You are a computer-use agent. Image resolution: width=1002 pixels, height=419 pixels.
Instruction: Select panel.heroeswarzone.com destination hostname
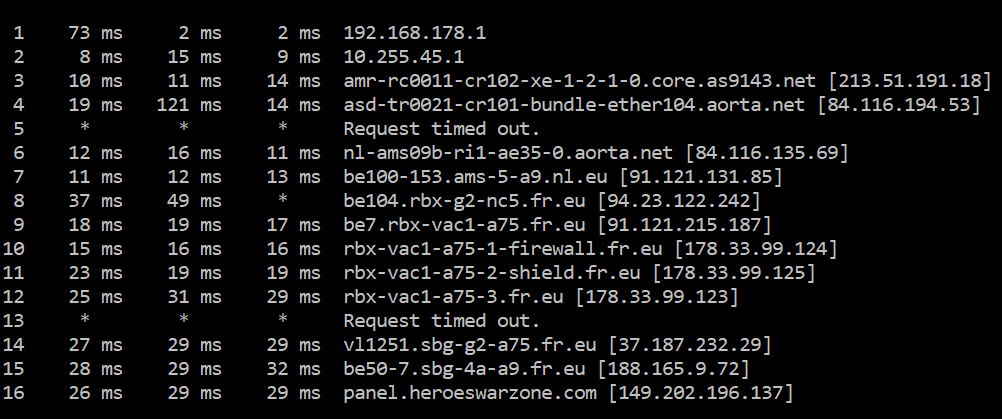(470, 393)
